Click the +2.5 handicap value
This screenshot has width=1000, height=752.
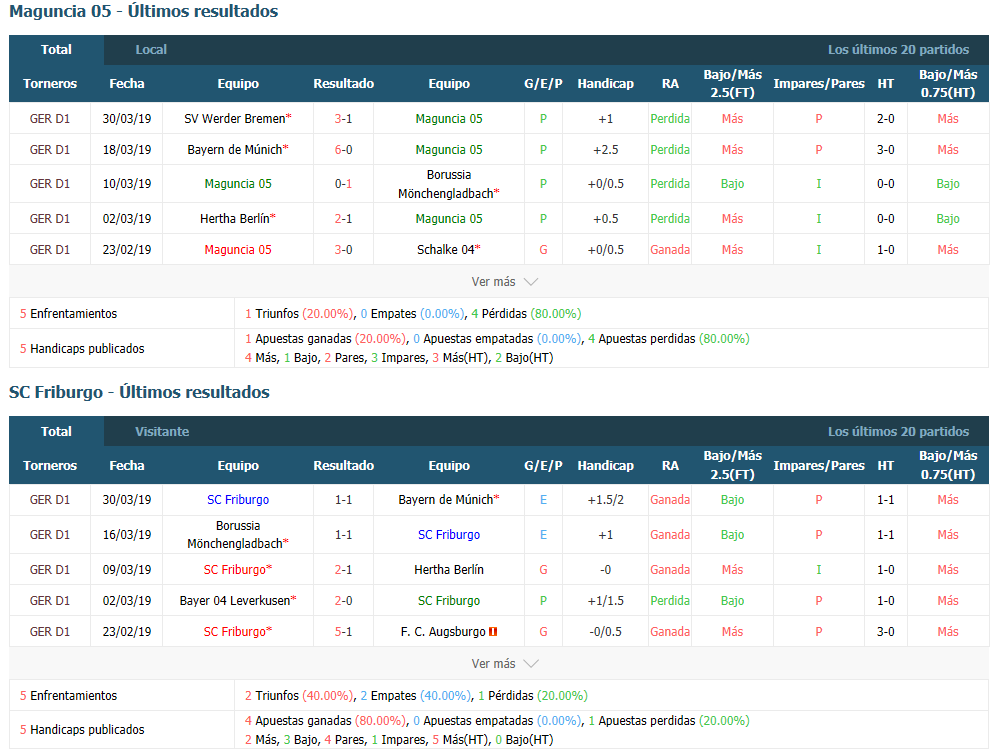(605, 150)
